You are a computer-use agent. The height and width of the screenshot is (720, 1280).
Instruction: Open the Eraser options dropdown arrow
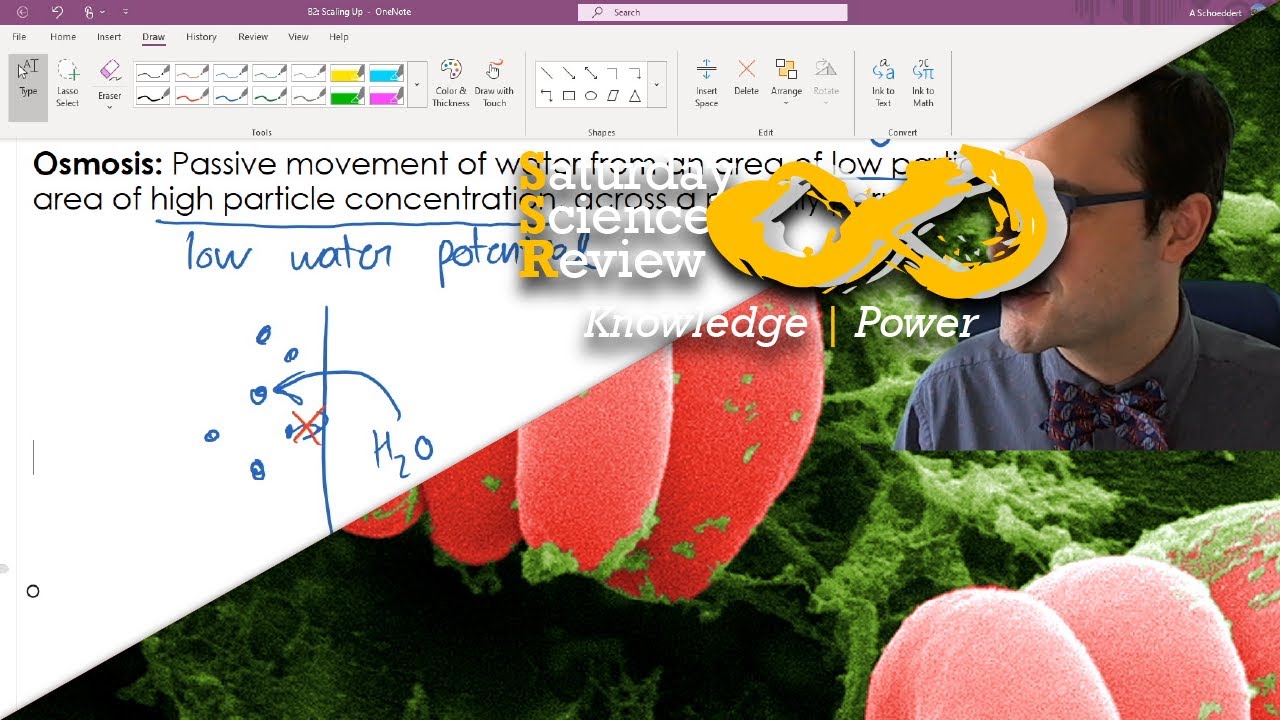pos(110,107)
